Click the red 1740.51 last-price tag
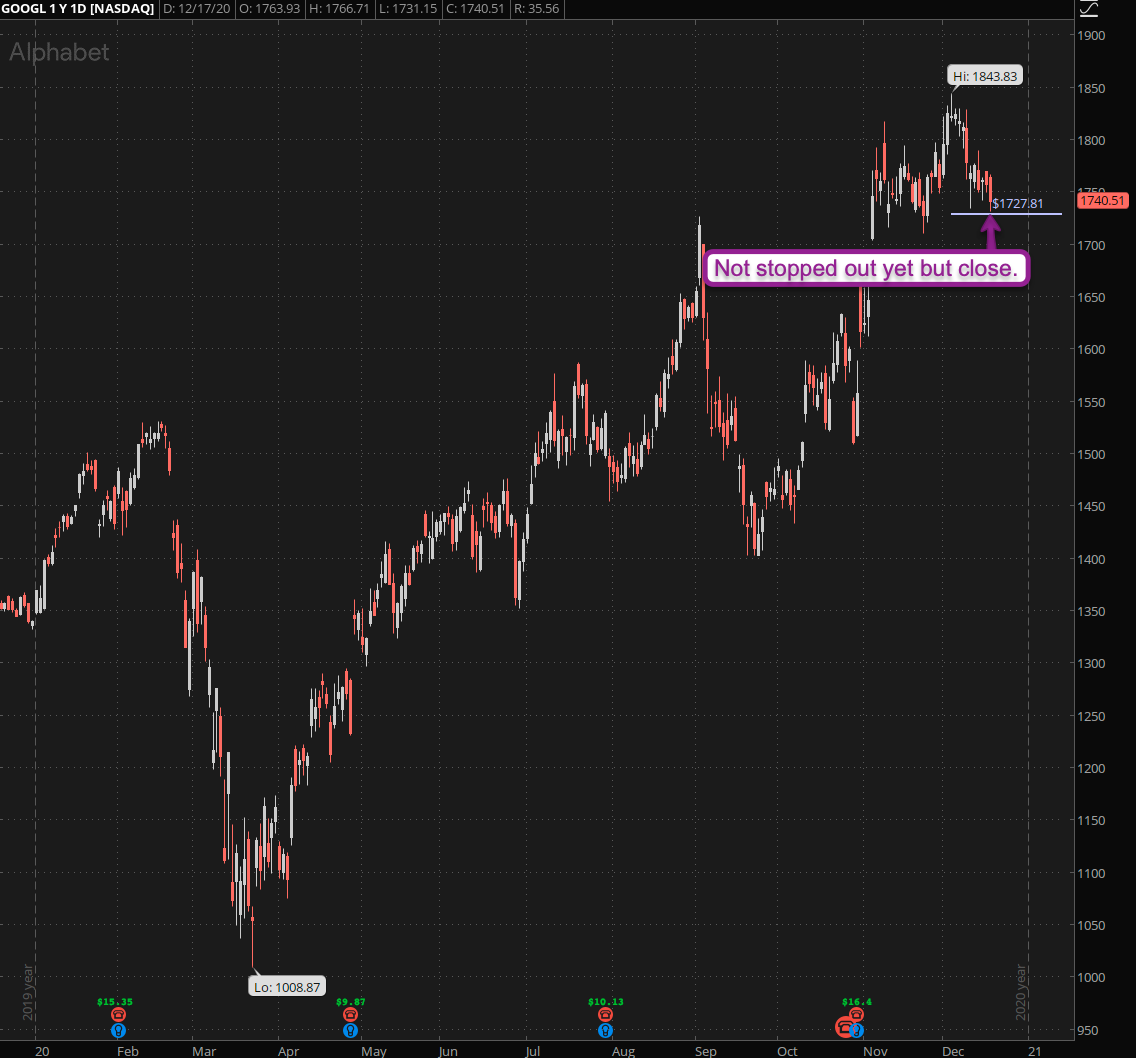 coord(1102,201)
